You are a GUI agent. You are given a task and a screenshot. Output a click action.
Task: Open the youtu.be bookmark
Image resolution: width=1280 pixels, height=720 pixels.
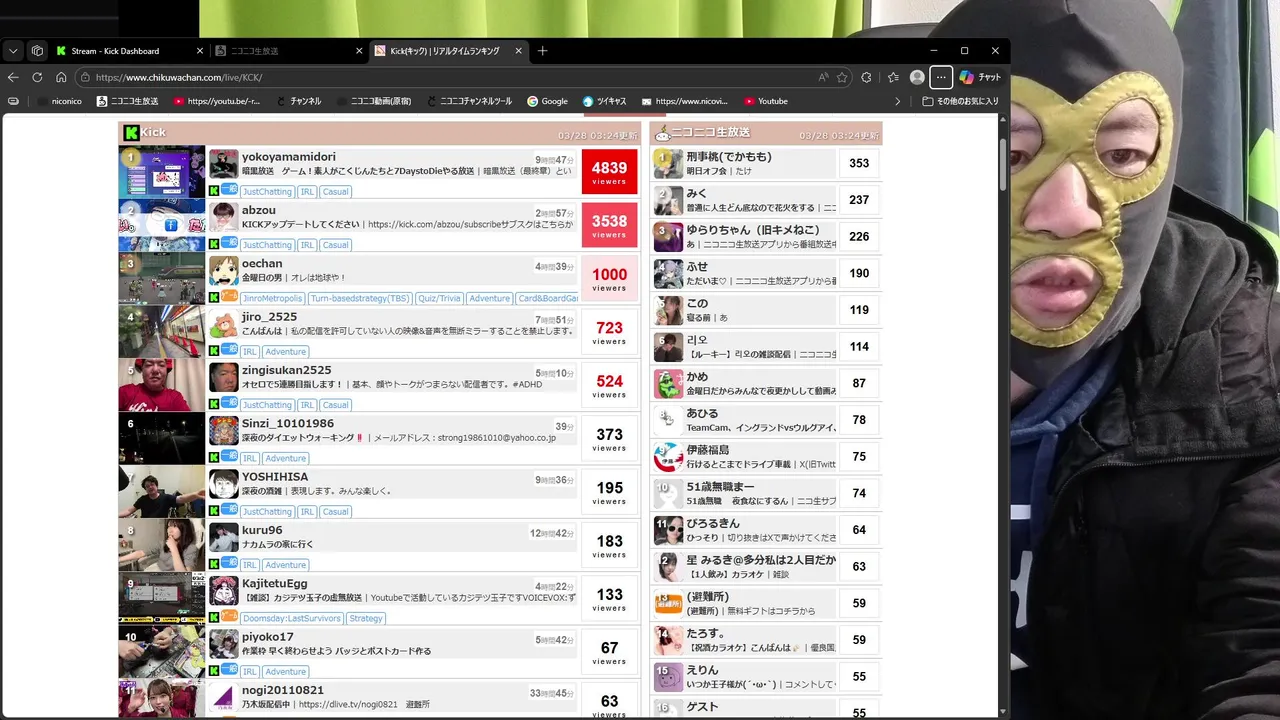(x=216, y=101)
